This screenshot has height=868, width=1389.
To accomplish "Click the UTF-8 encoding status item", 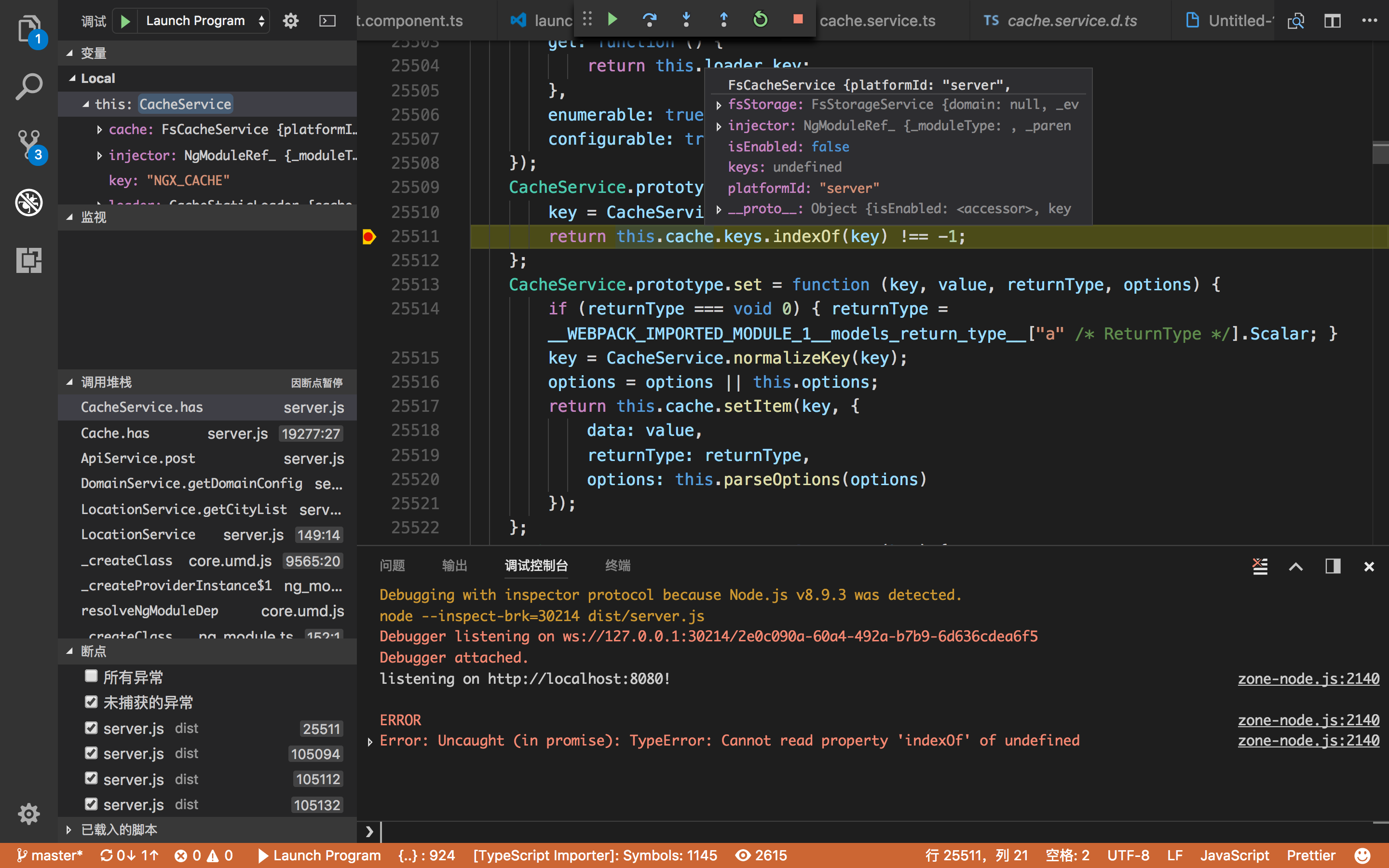I will pos(1128,855).
